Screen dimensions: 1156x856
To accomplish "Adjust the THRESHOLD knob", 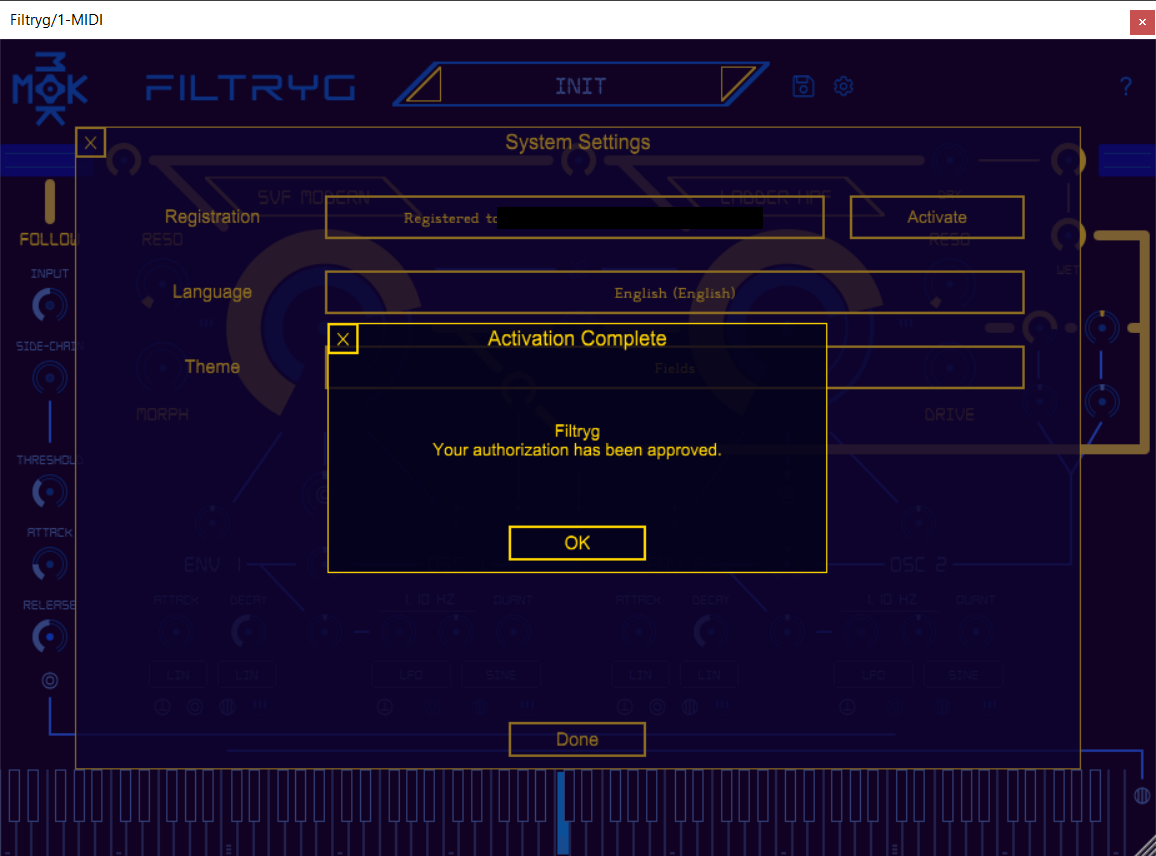I will click(x=49, y=492).
